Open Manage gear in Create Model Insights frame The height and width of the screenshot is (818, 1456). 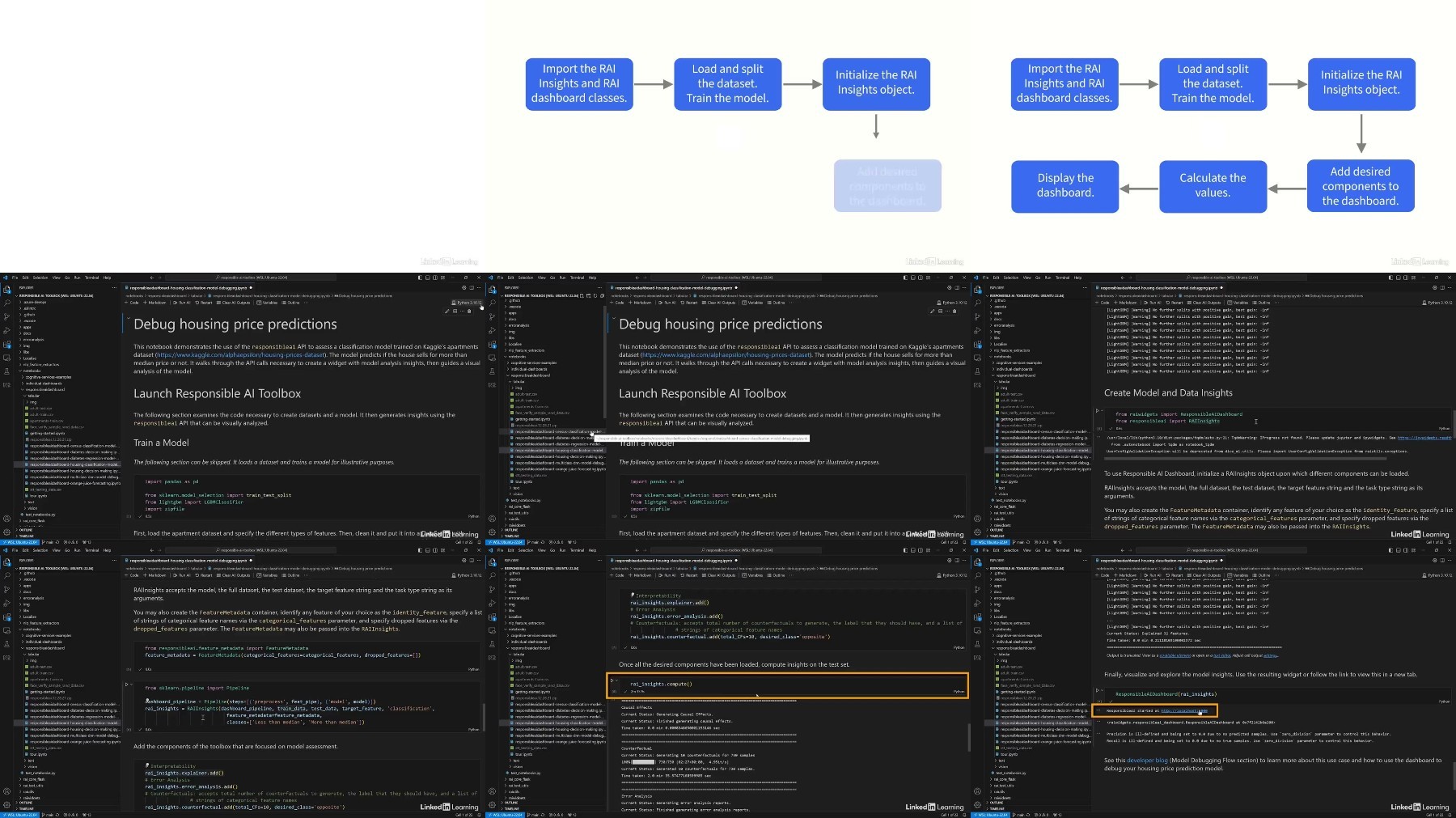coord(977,532)
